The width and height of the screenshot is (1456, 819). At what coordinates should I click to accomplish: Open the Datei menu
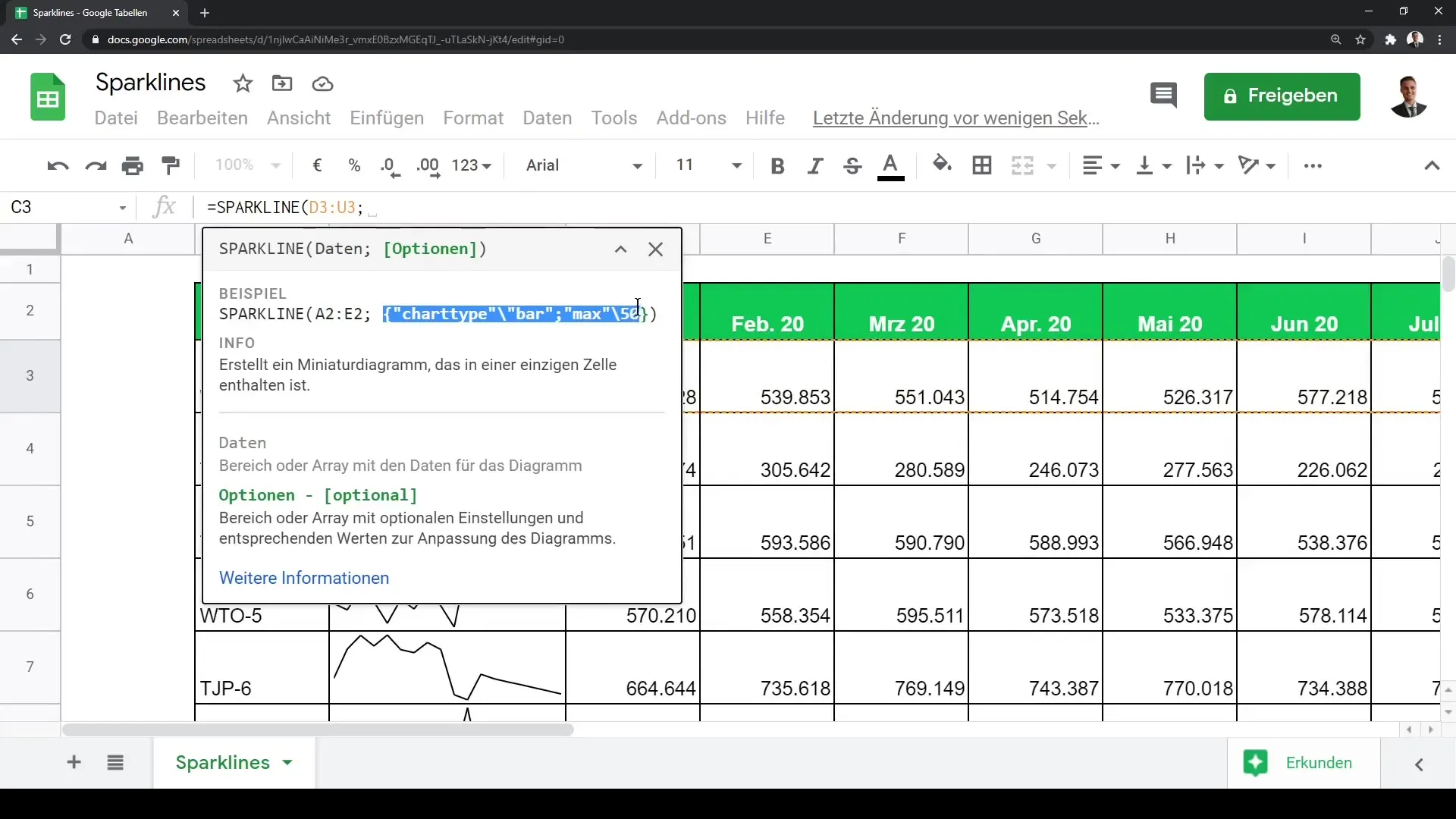point(116,118)
